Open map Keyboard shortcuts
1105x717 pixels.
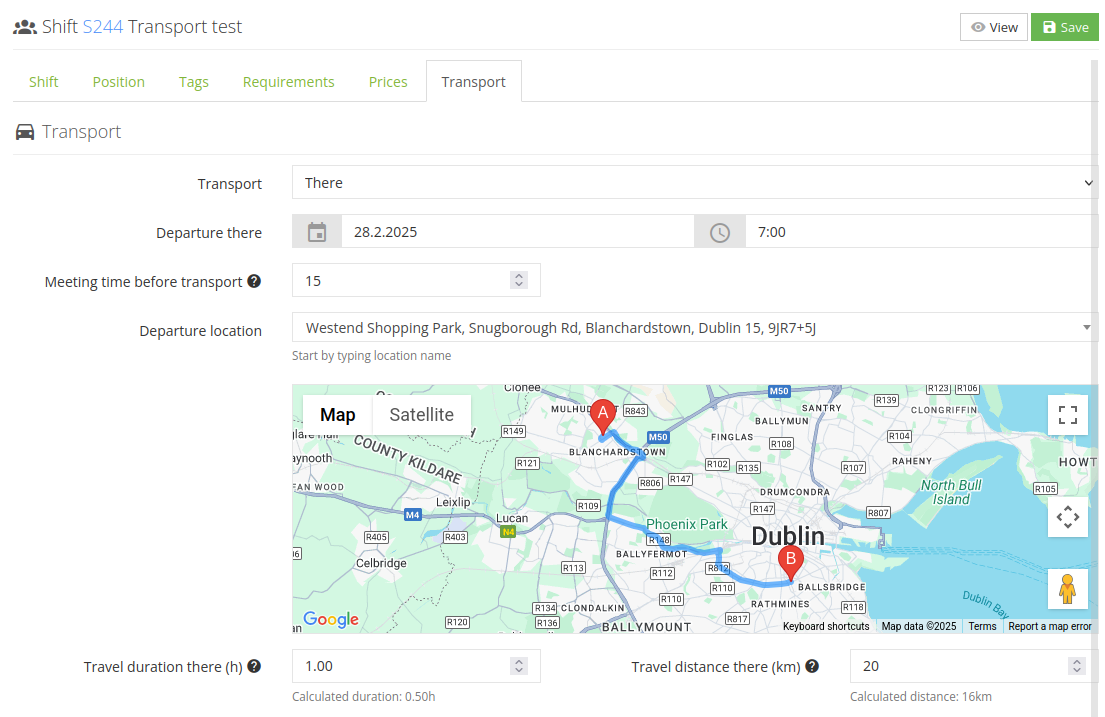point(826,626)
